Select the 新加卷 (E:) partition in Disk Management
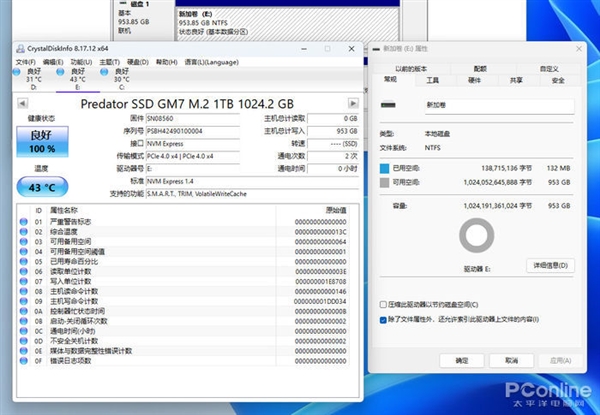The height and width of the screenshot is (415, 600). 287,23
